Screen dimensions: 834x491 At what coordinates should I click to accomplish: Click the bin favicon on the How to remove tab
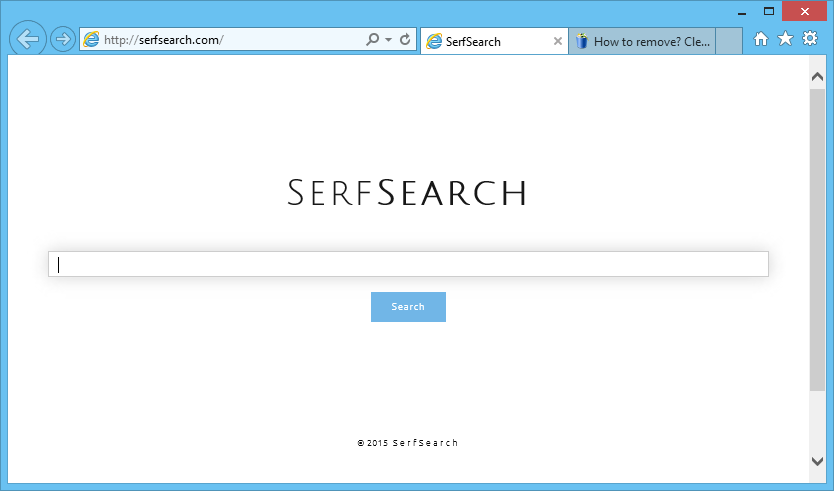[x=582, y=41]
